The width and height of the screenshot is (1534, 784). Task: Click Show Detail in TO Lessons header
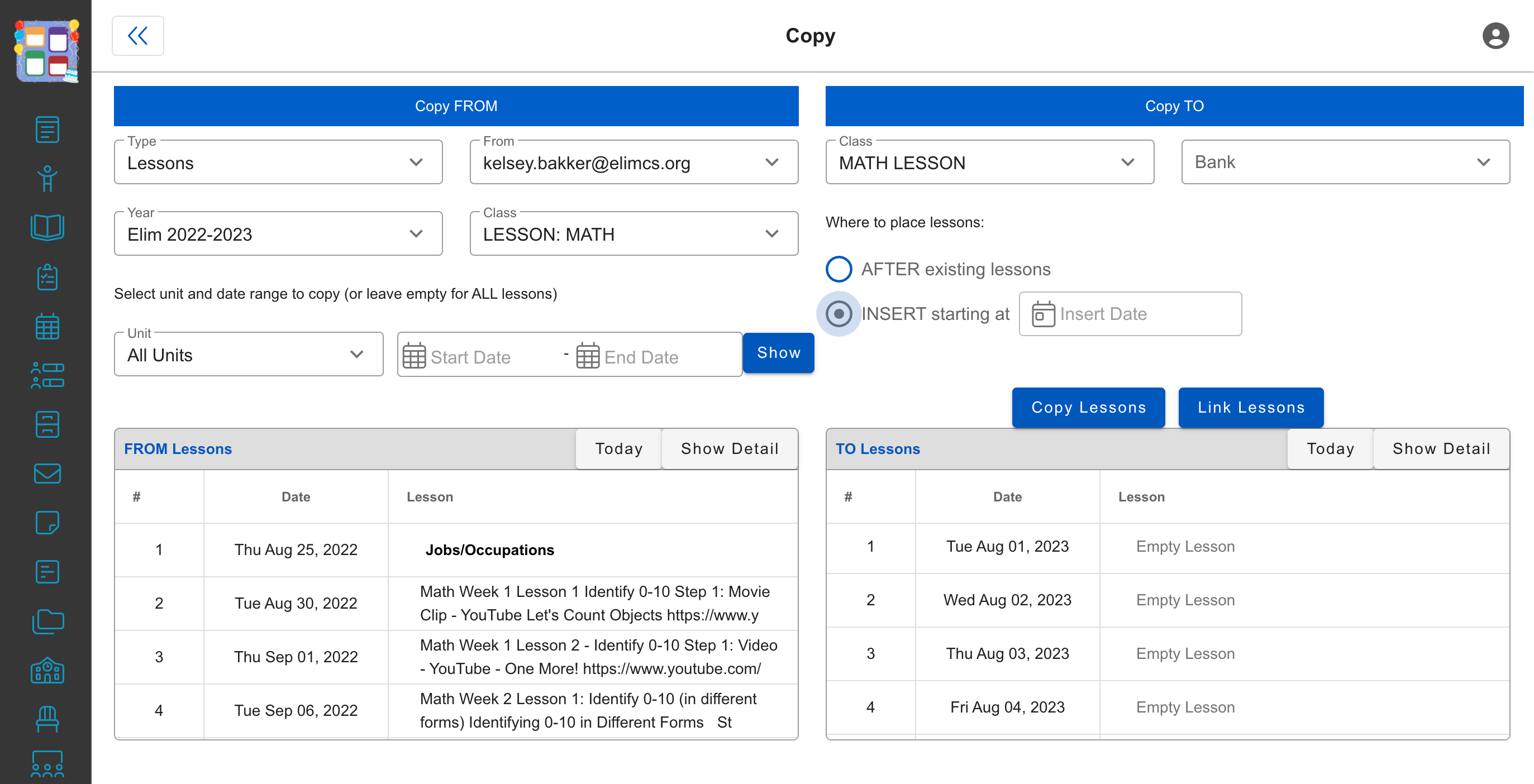[1441, 449]
